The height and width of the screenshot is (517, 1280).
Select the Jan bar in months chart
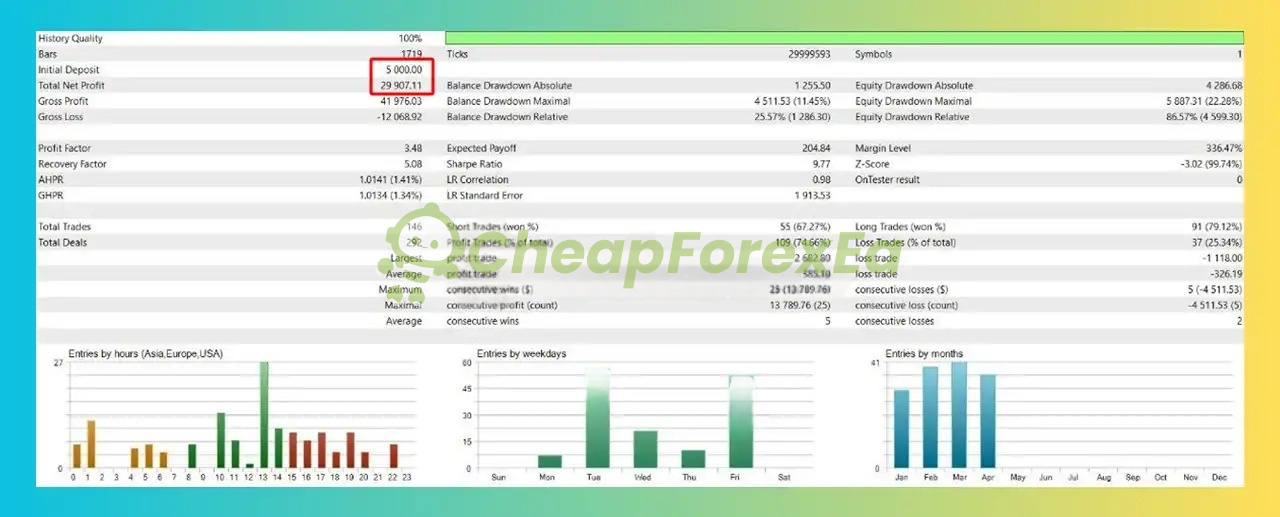(902, 429)
